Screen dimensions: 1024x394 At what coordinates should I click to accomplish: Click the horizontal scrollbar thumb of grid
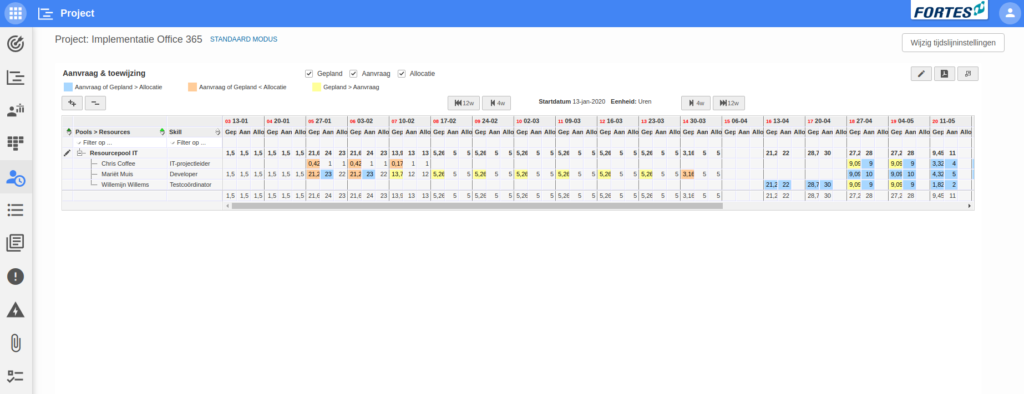pyautogui.click(x=477, y=206)
